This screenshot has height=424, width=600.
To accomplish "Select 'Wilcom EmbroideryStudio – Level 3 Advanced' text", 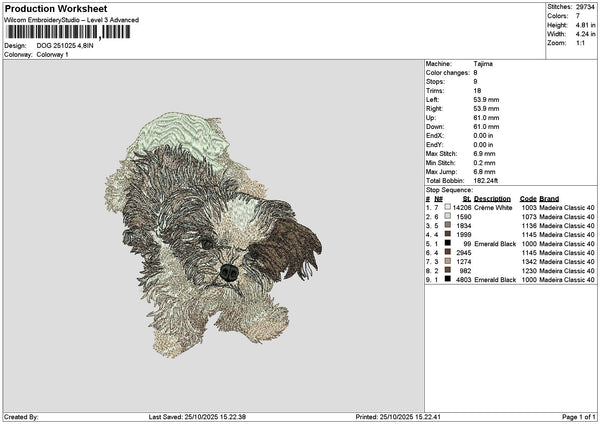I will (72, 20).
